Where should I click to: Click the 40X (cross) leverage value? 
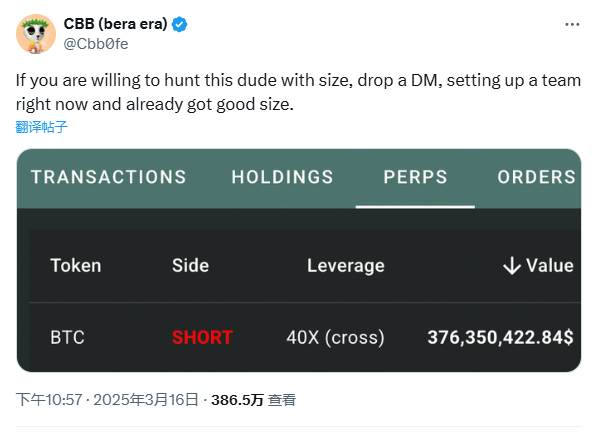(335, 338)
